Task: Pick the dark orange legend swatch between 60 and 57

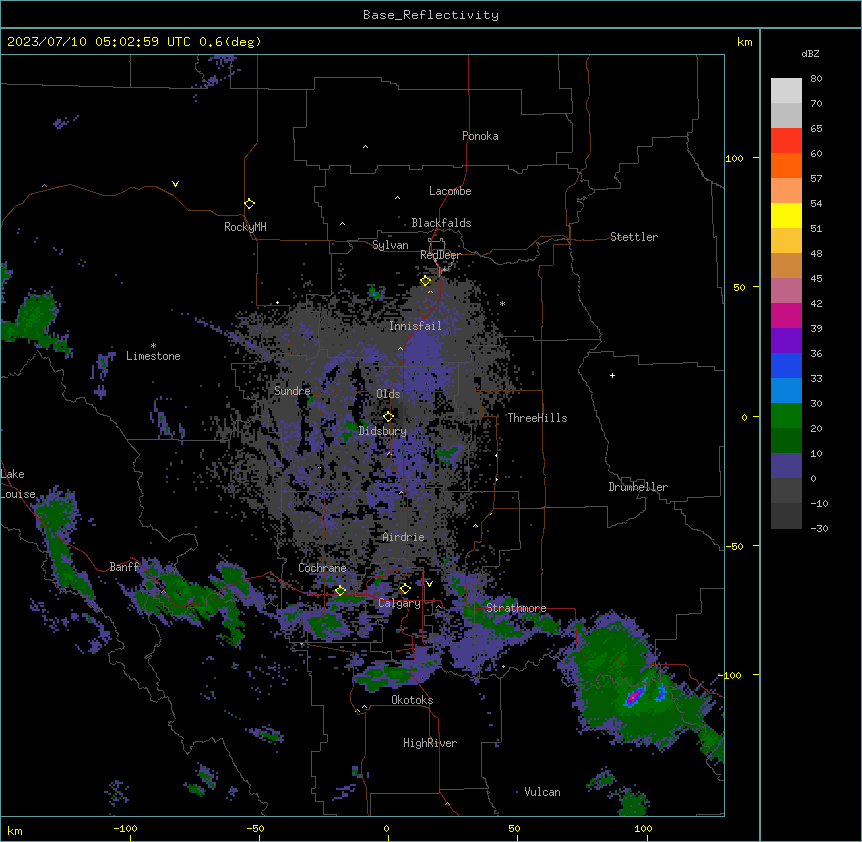Action: tap(786, 165)
